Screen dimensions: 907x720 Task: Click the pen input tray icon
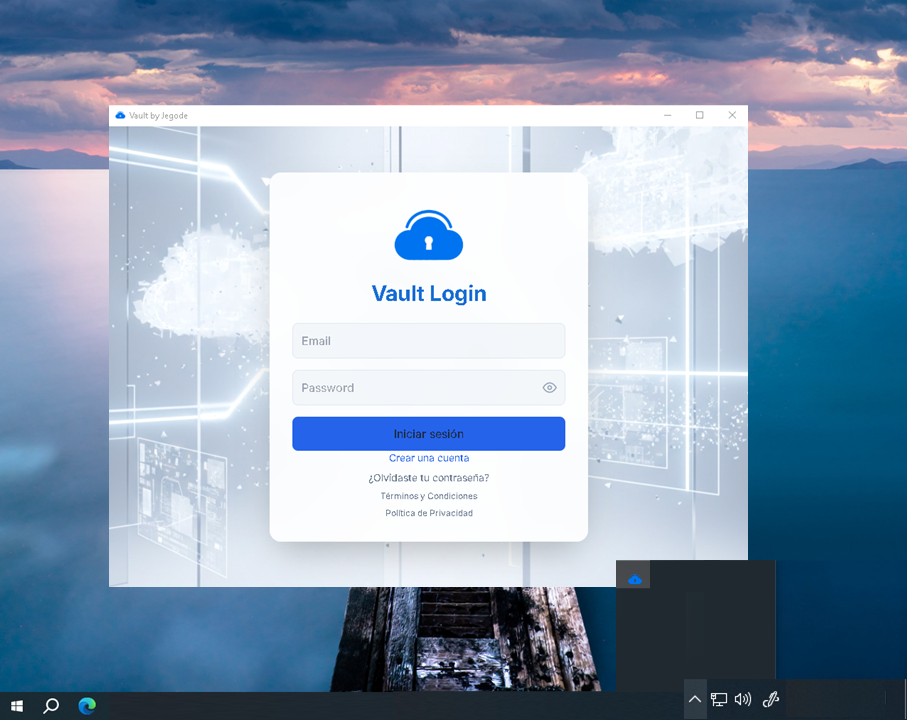770,700
